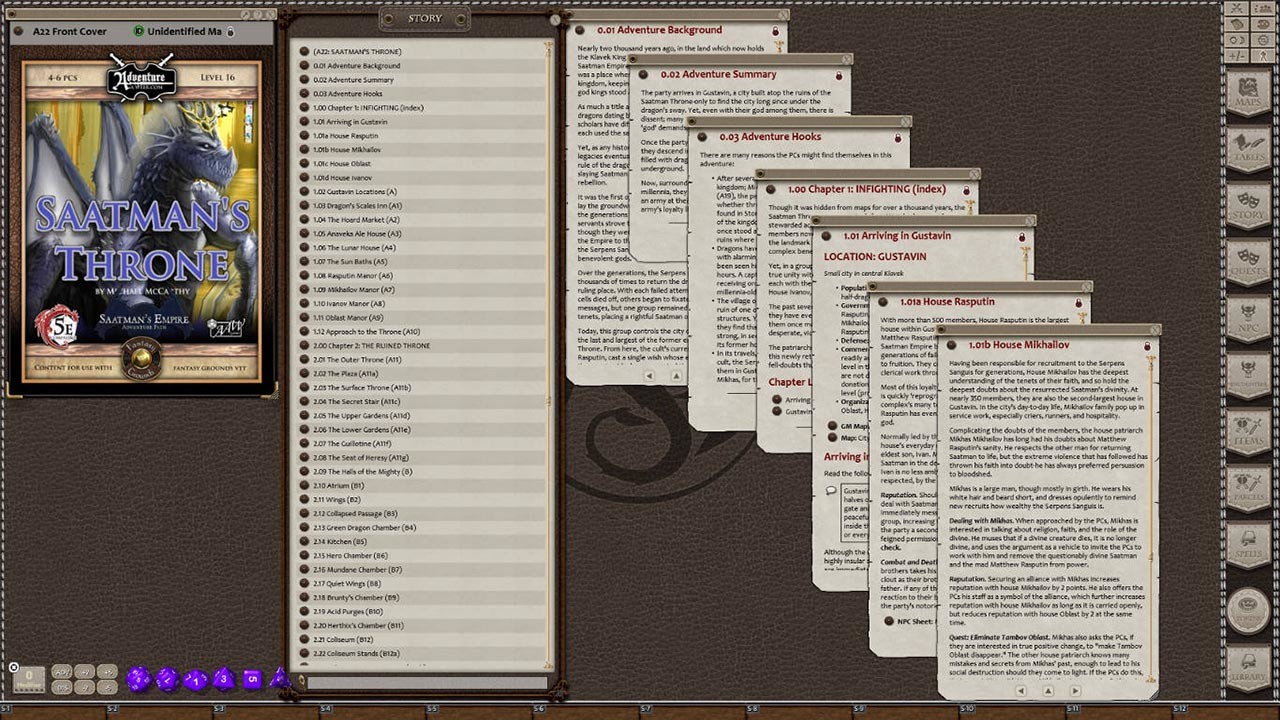Roll the purple d4 die
Image resolution: width=1280 pixels, height=720 pixels.
point(279,680)
